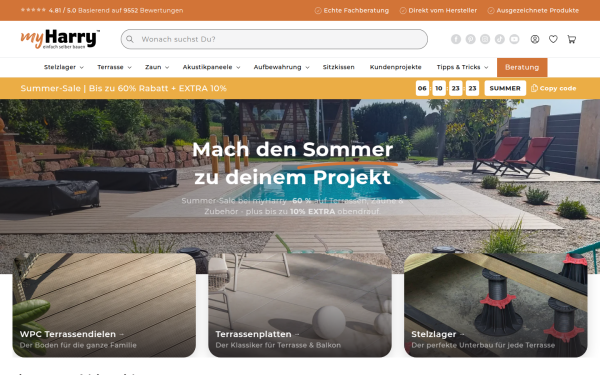Click the copy code clipboard icon
The width and height of the screenshot is (600, 375).
coord(534,88)
